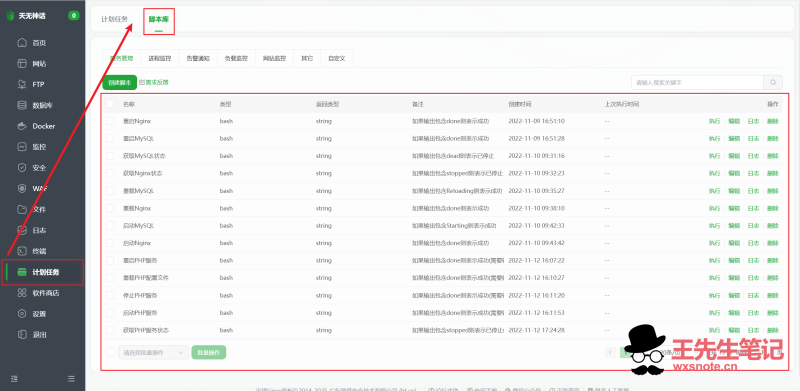Open the 计划任务 cron icon in sidebar
This screenshot has width=800, height=391.
[x=22, y=272]
